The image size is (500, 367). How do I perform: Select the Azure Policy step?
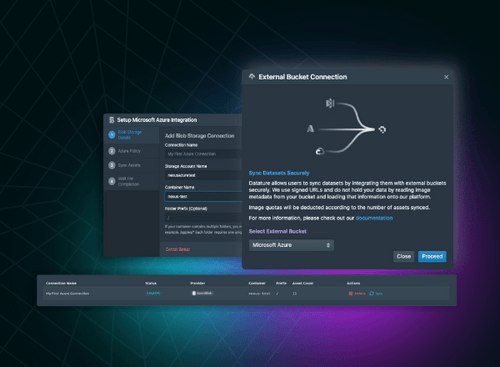coord(131,151)
